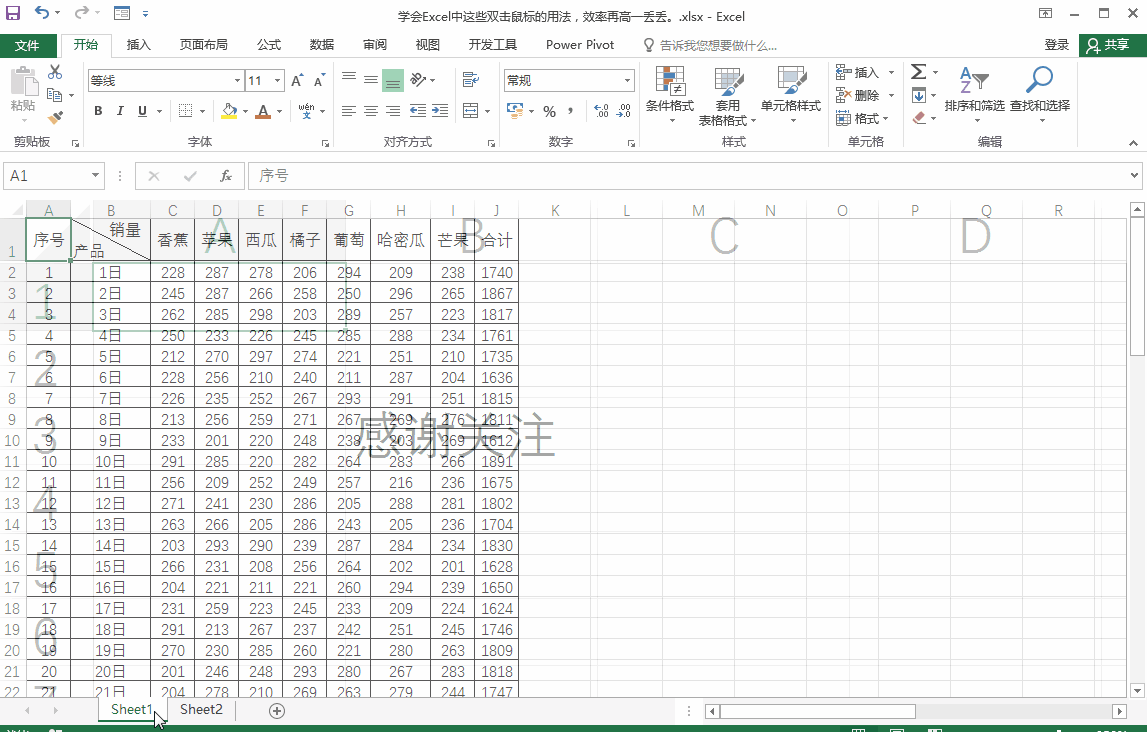Apply red font color A
Viewport: 1147px width, 732px height.
point(263,110)
